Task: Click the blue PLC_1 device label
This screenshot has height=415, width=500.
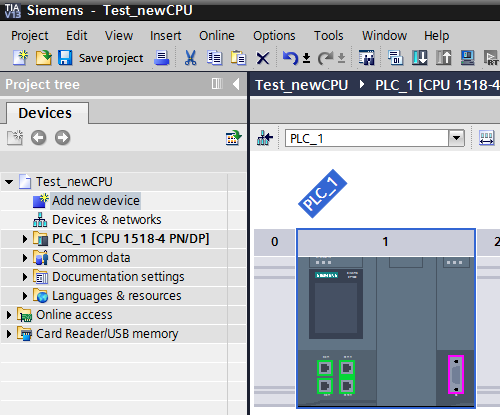Action: pyautogui.click(x=323, y=194)
